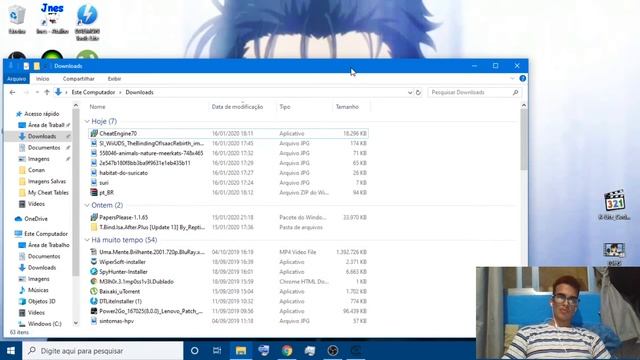640x360 pixels.
Task: Select Acesso rápido in navigation pane
Action: 41,114
